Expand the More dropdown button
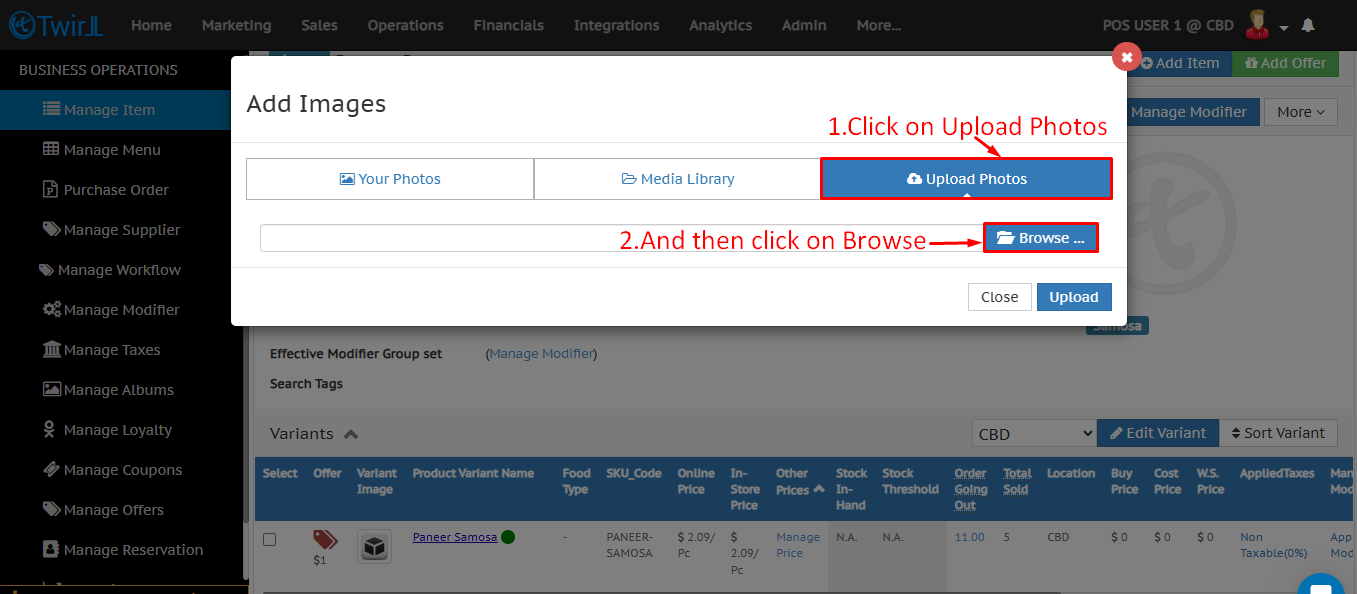Image resolution: width=1357 pixels, height=594 pixels. click(1300, 112)
